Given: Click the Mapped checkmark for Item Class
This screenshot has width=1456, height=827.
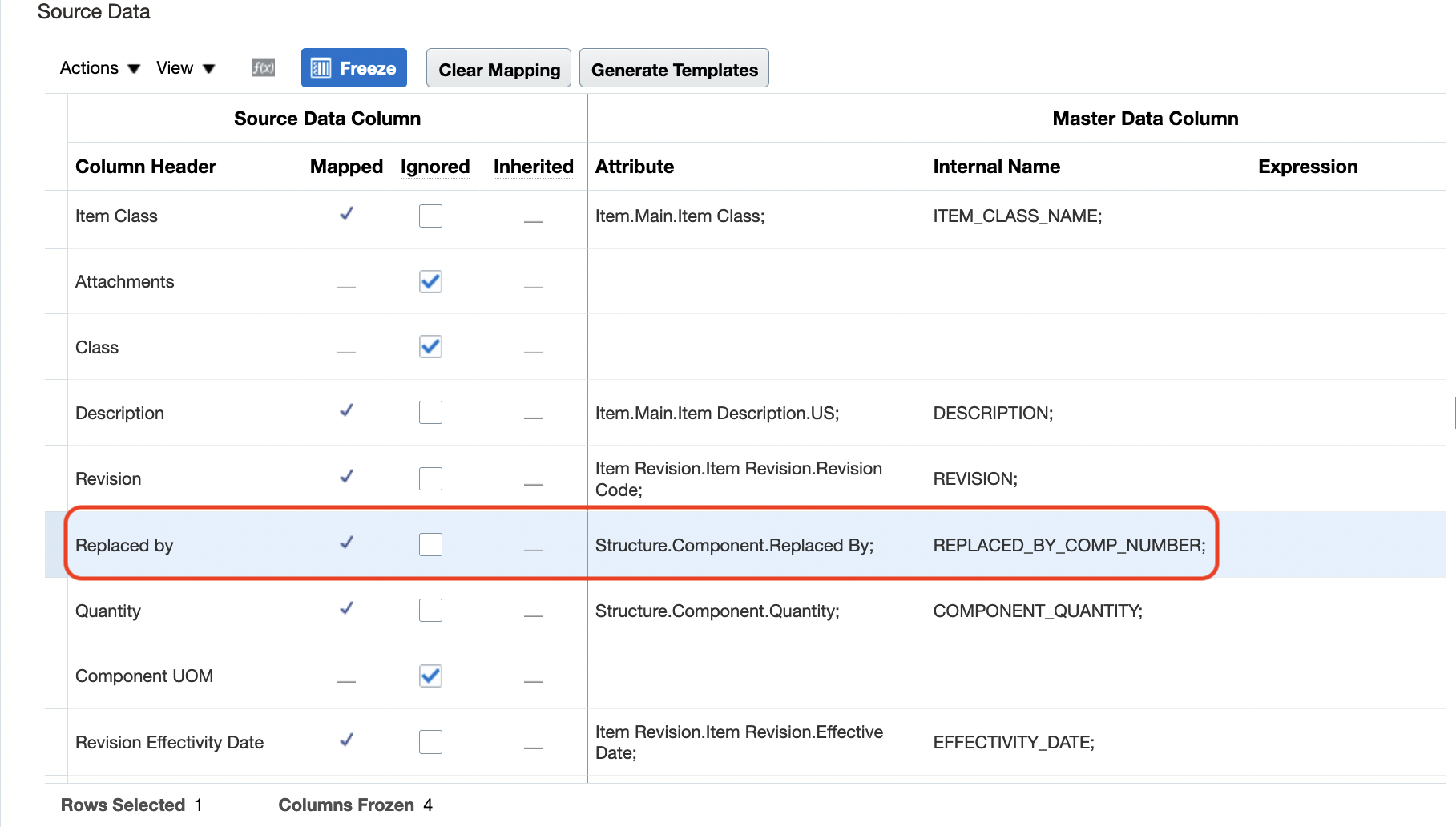Looking at the screenshot, I should 346,214.
